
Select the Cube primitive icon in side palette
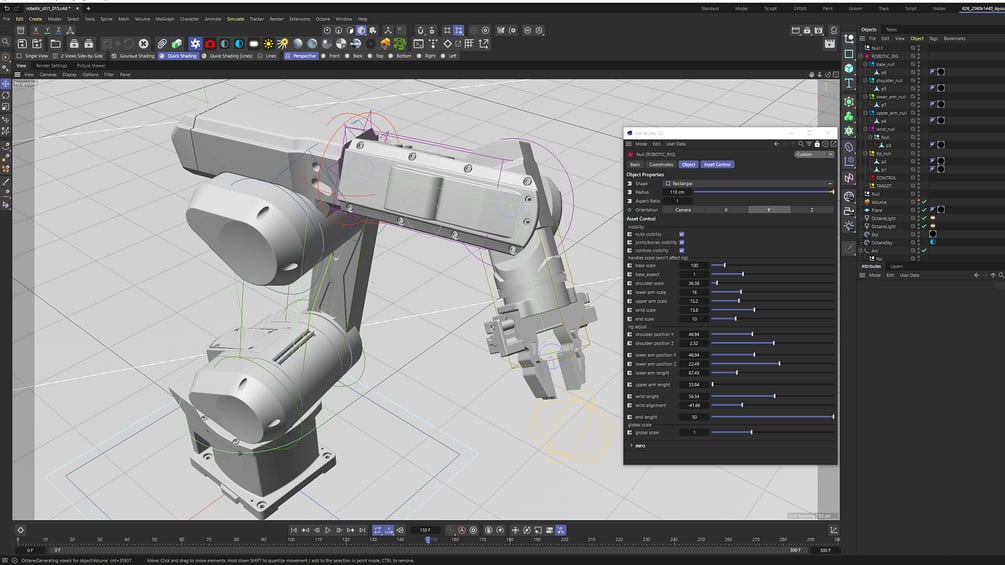tap(849, 68)
